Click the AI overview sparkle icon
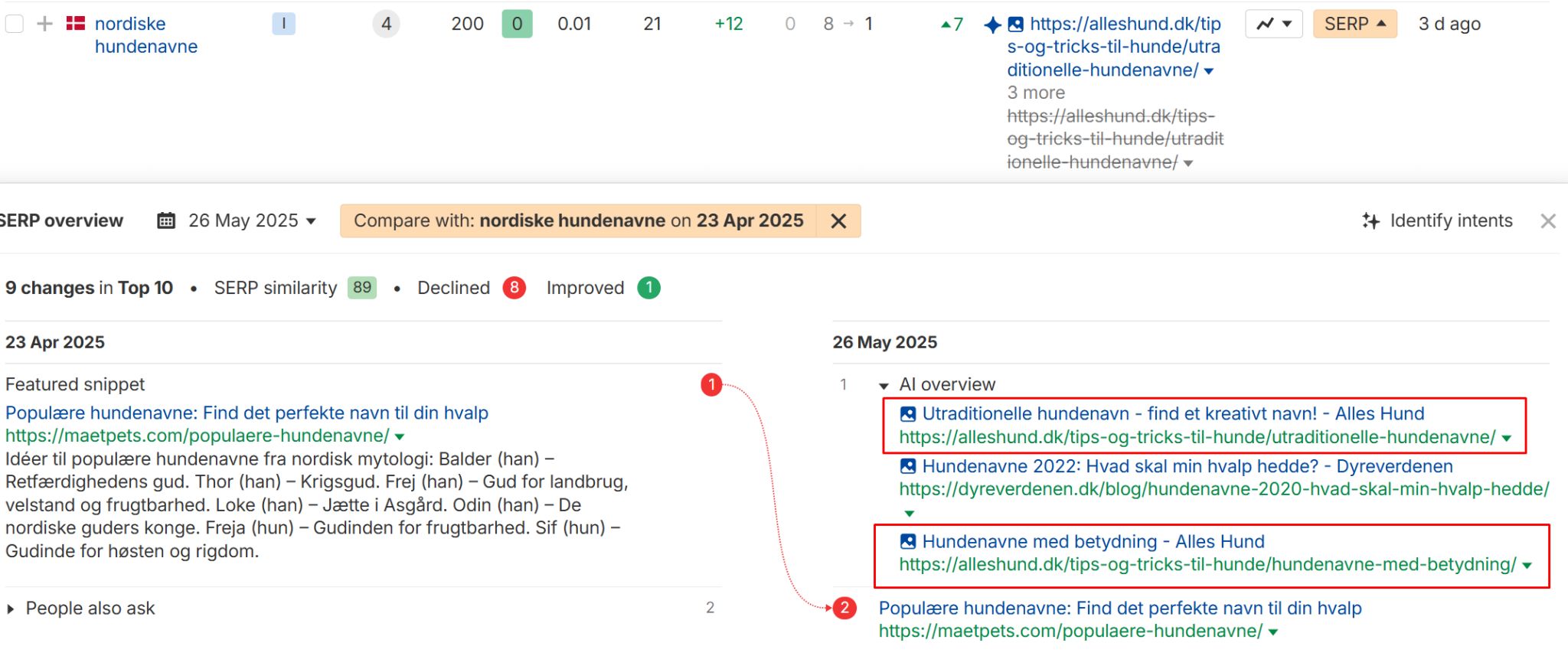This screenshot has width=1568, height=656. (x=992, y=24)
